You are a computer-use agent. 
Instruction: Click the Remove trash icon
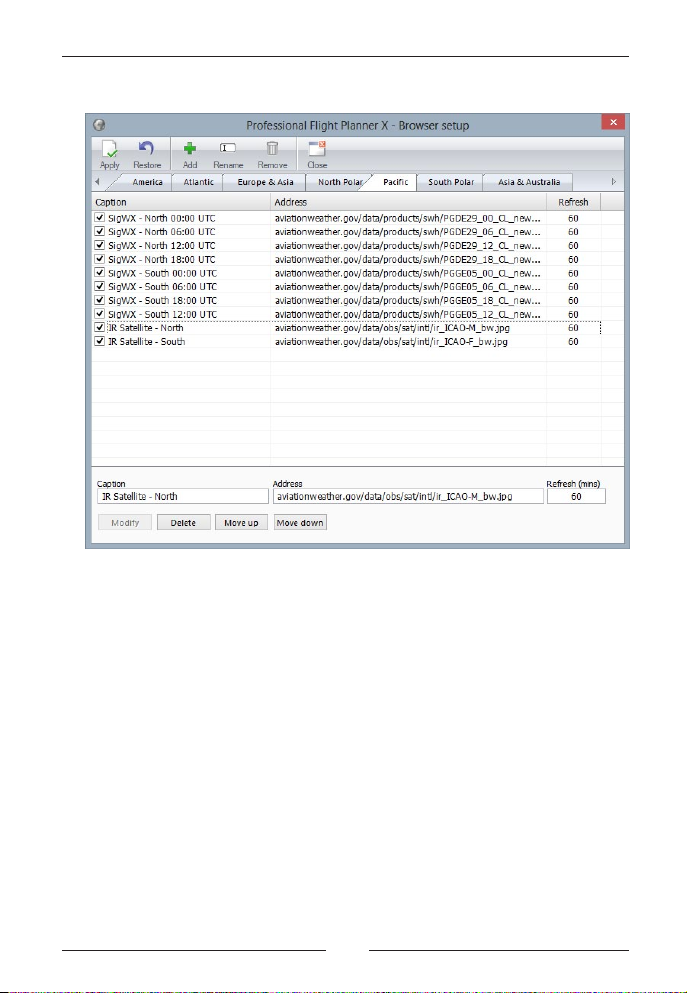(272, 155)
